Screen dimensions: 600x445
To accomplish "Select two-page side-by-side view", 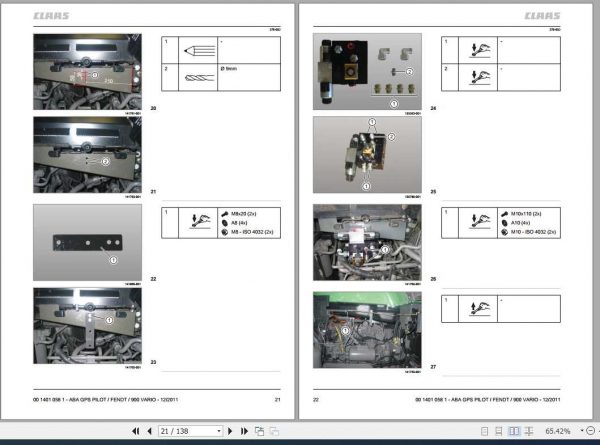I will 514,431.
